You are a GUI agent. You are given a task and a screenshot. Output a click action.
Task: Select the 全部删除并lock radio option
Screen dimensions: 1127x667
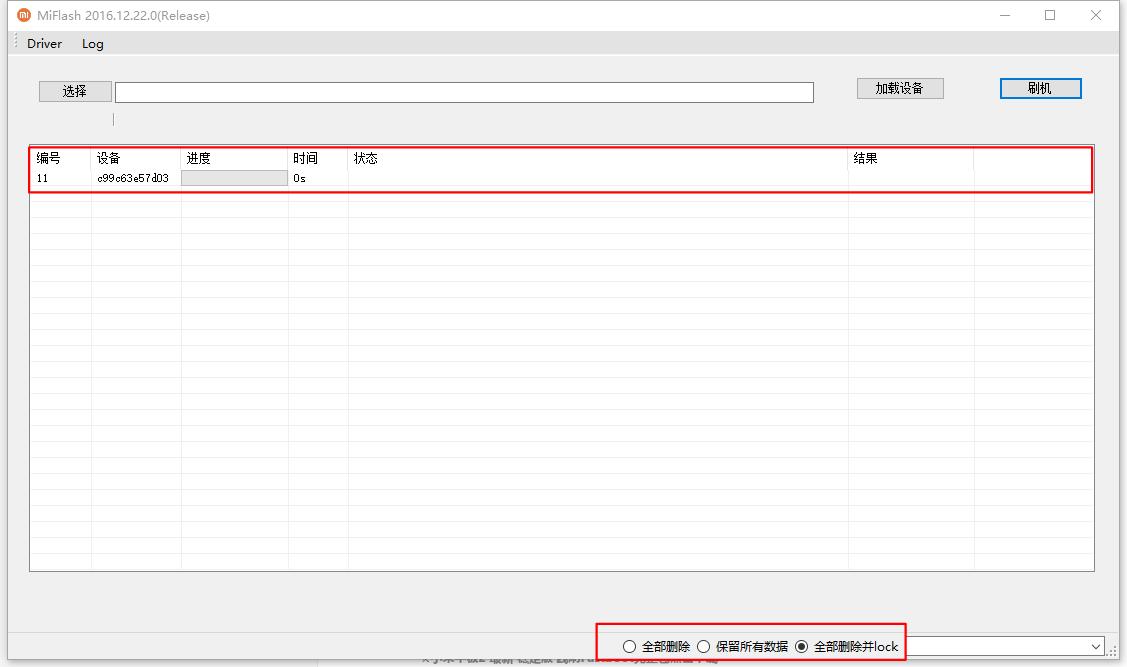[802, 647]
